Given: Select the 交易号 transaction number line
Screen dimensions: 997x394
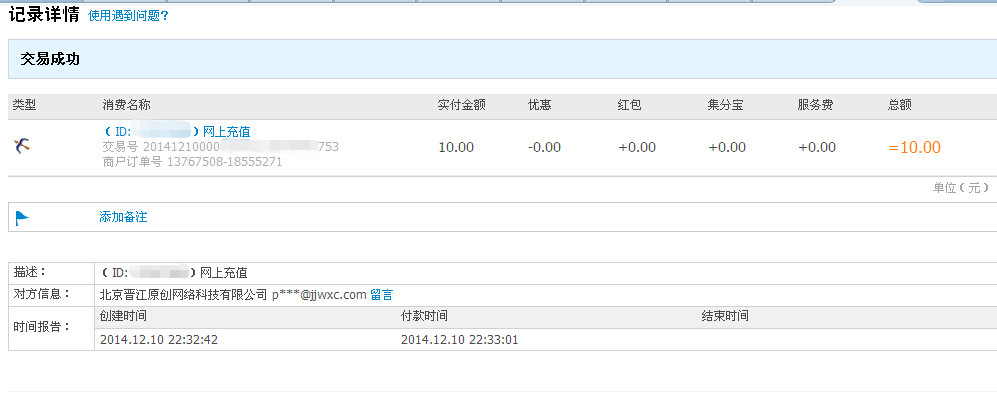Looking at the screenshot, I should [221, 147].
